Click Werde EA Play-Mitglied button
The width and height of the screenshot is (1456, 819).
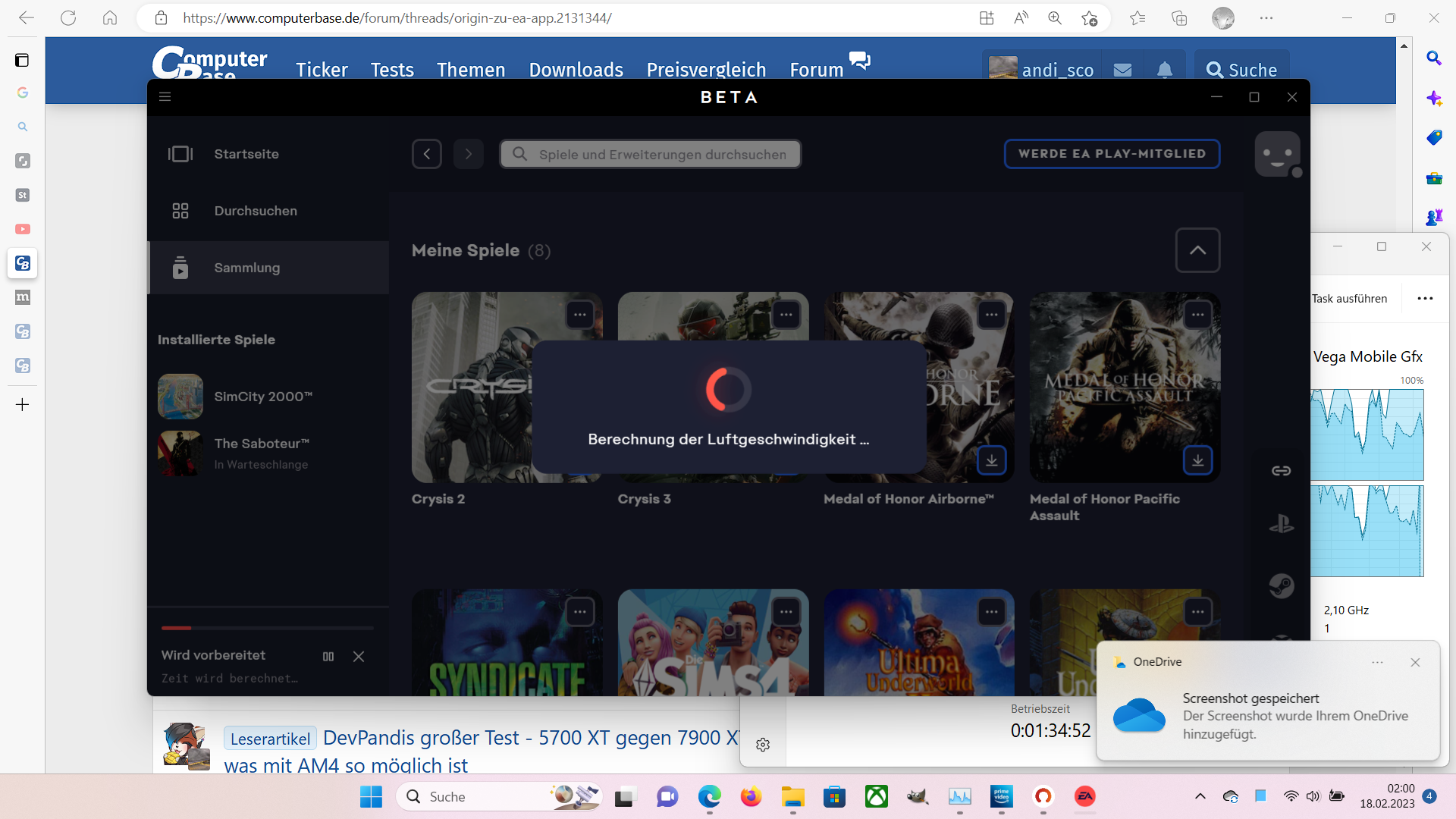[1112, 154]
